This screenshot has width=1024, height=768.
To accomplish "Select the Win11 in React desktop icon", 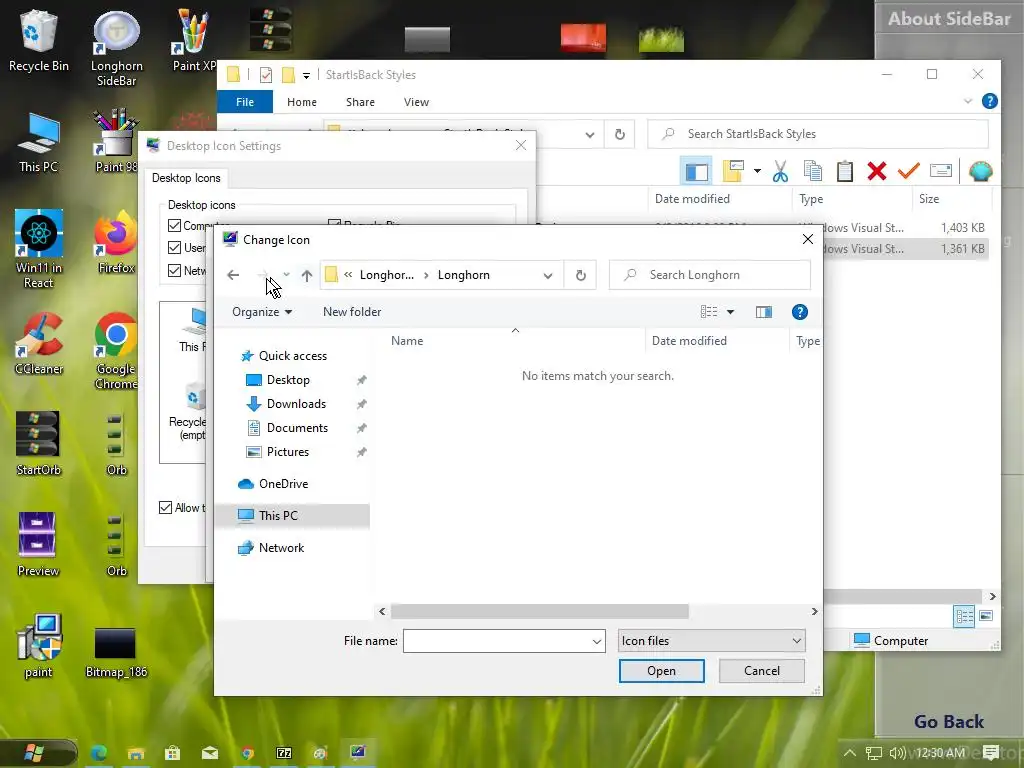I will point(39,249).
